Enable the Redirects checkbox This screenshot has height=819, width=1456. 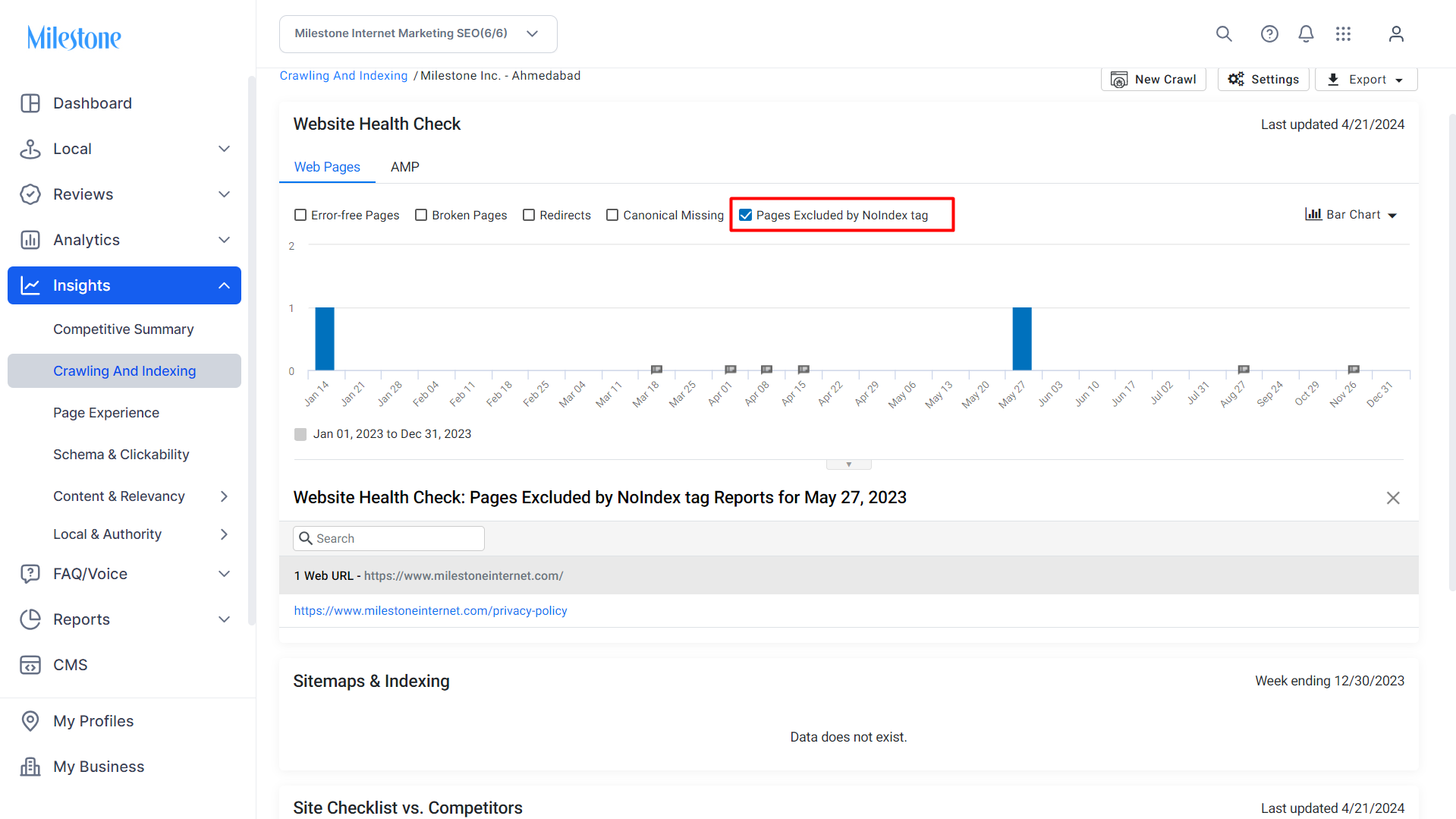(x=529, y=216)
